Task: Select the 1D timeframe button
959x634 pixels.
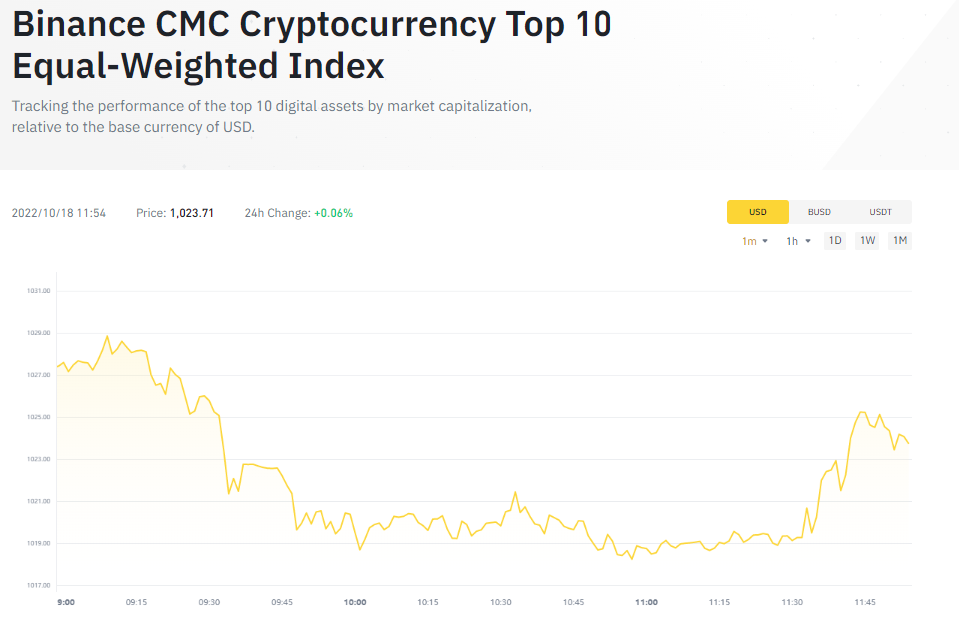Action: pyautogui.click(x=834, y=240)
